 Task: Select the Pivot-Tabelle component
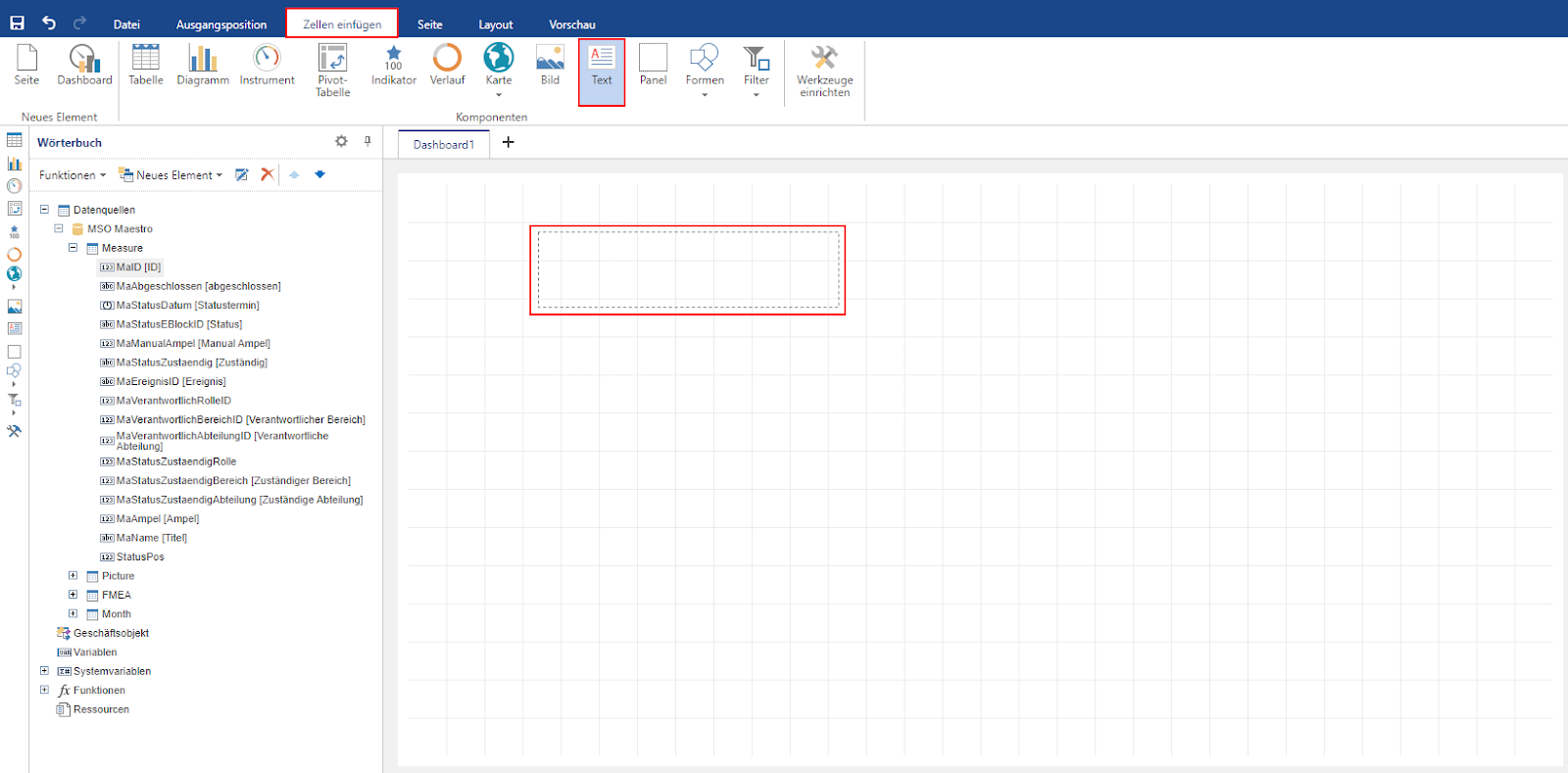click(x=332, y=71)
